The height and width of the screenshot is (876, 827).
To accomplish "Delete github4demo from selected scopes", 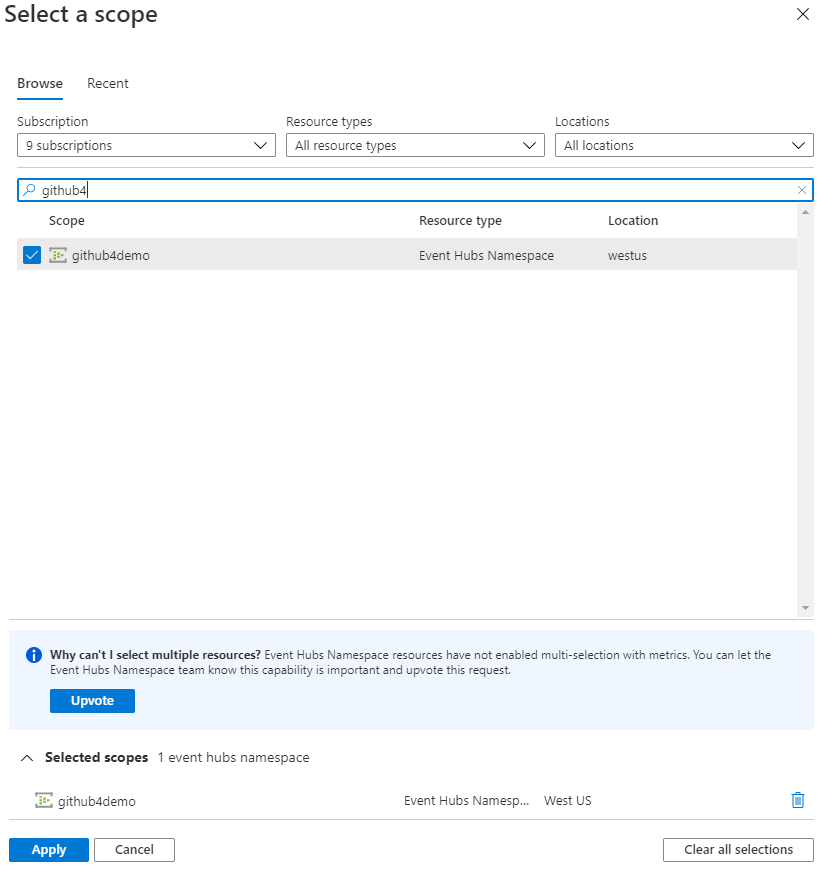I will tap(798, 801).
